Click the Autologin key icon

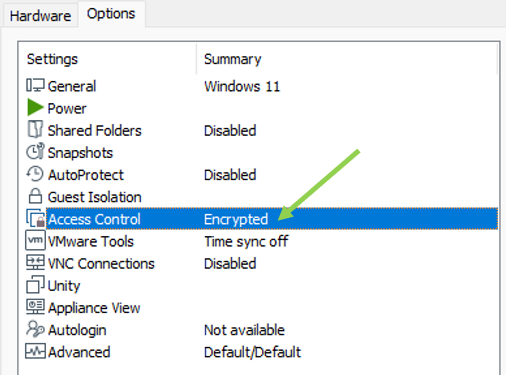pos(35,329)
